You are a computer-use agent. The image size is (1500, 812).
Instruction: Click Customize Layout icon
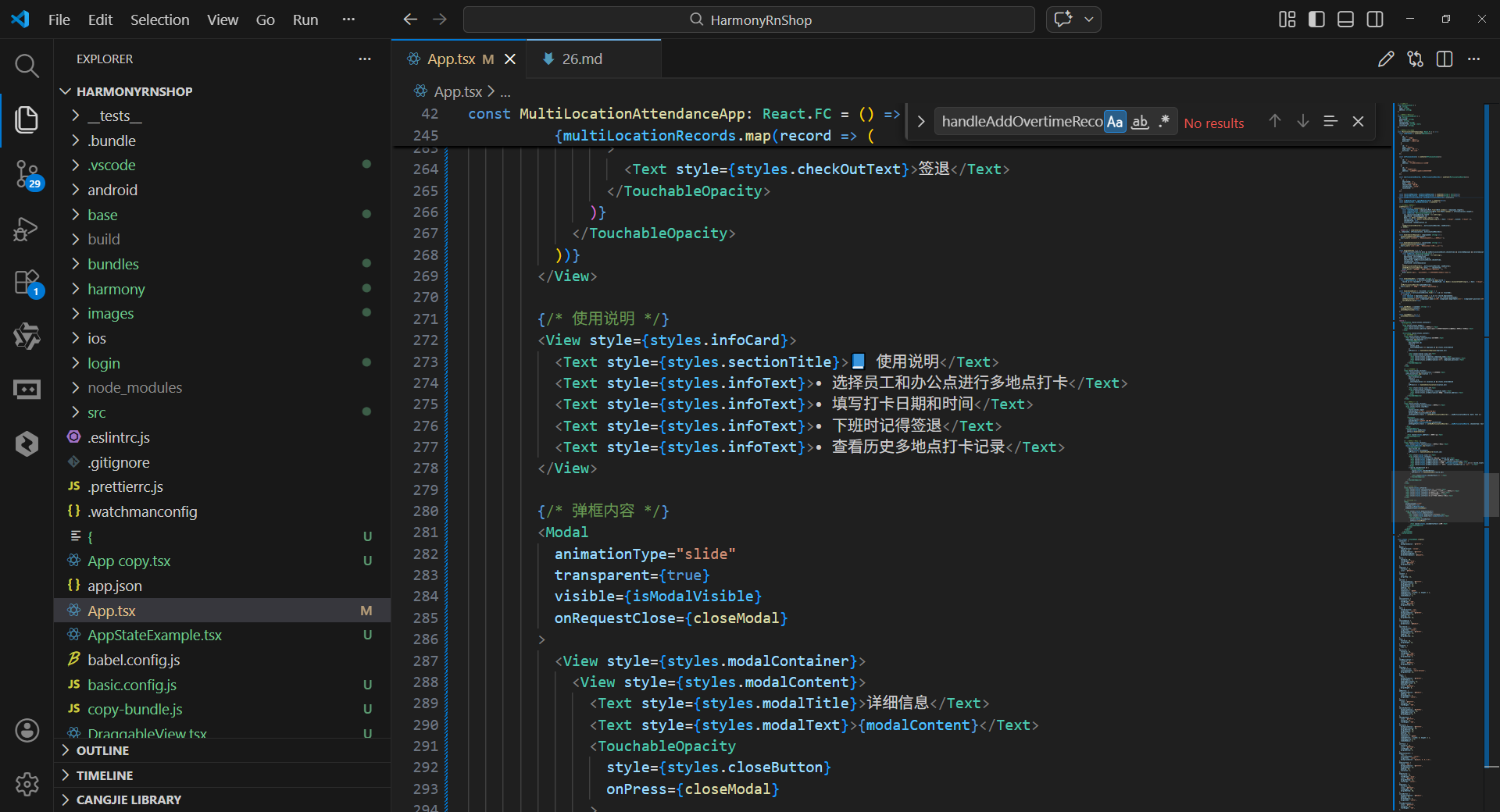coord(1287,20)
